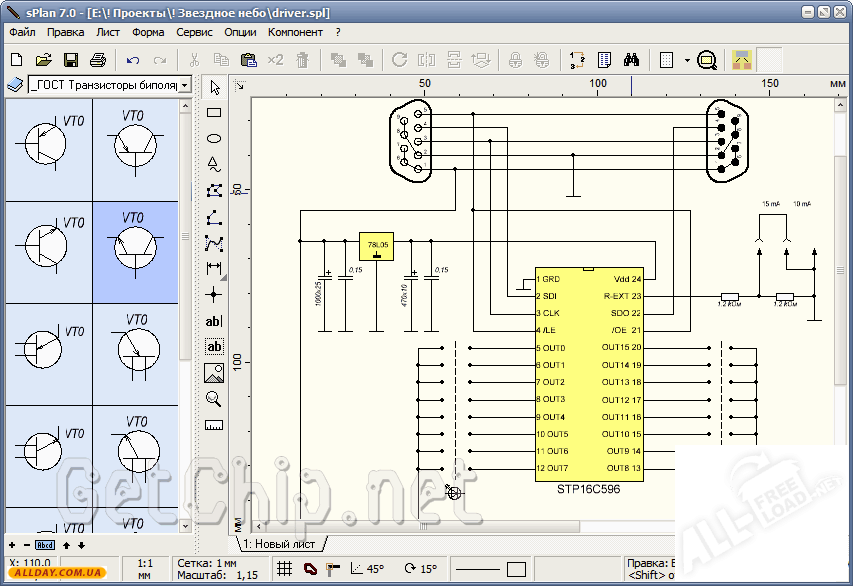Click the print icon in toolbar
Screen dimensions: 853x586
click(98, 60)
